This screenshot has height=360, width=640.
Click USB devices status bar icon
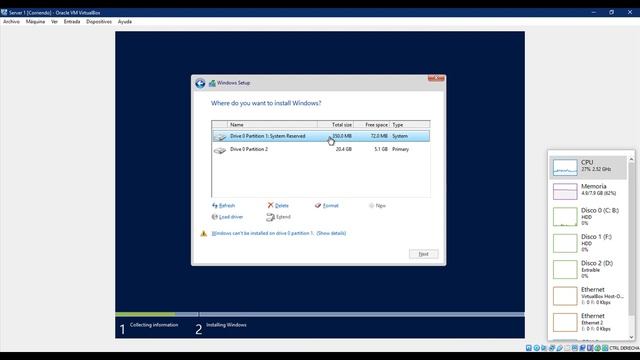[560, 348]
